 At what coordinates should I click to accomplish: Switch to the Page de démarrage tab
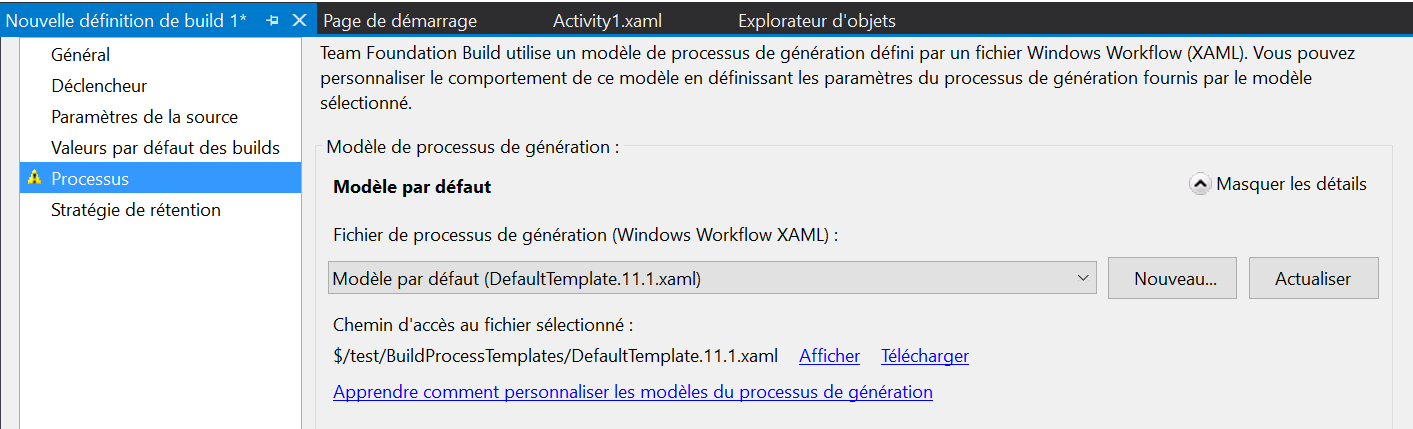pyautogui.click(x=400, y=20)
